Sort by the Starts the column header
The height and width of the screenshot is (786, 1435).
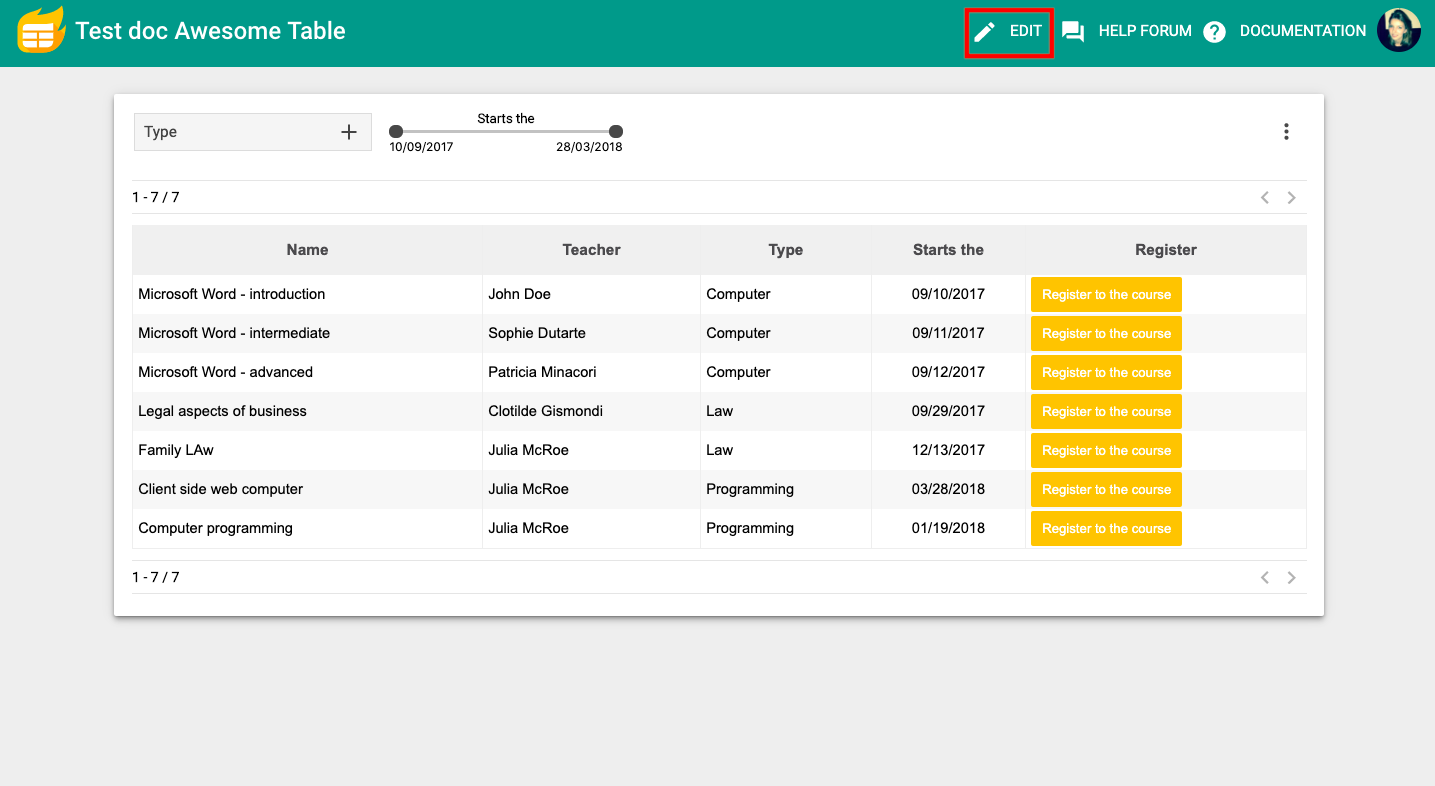[x=948, y=250]
